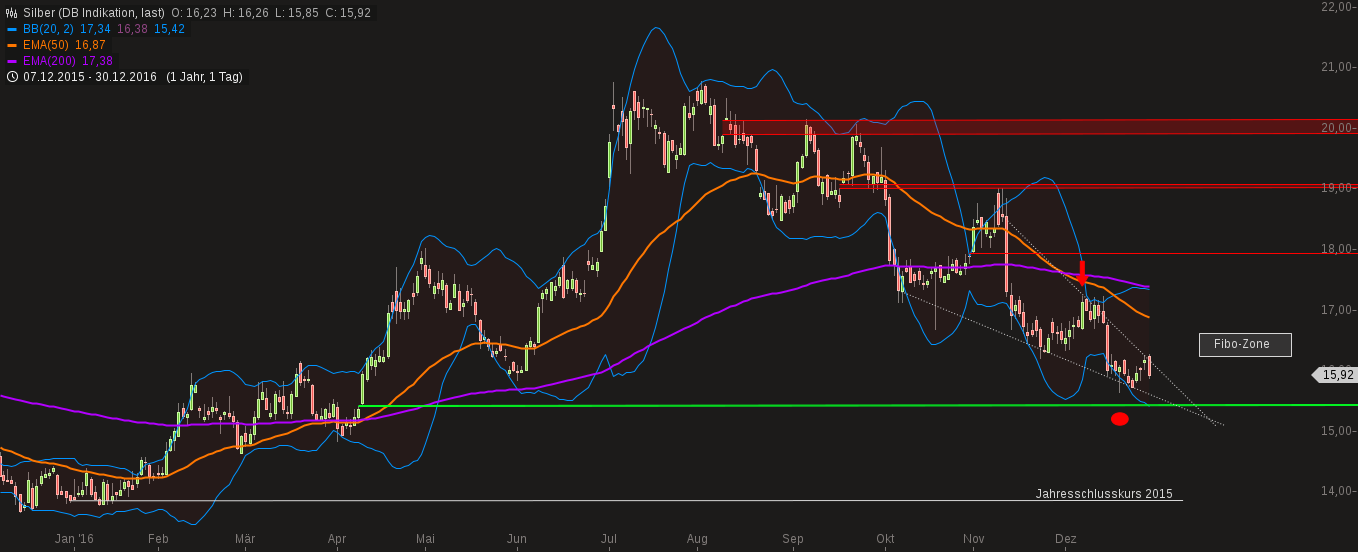
Task: Click the EMA(200) value 17,38
Action: click(x=98, y=61)
